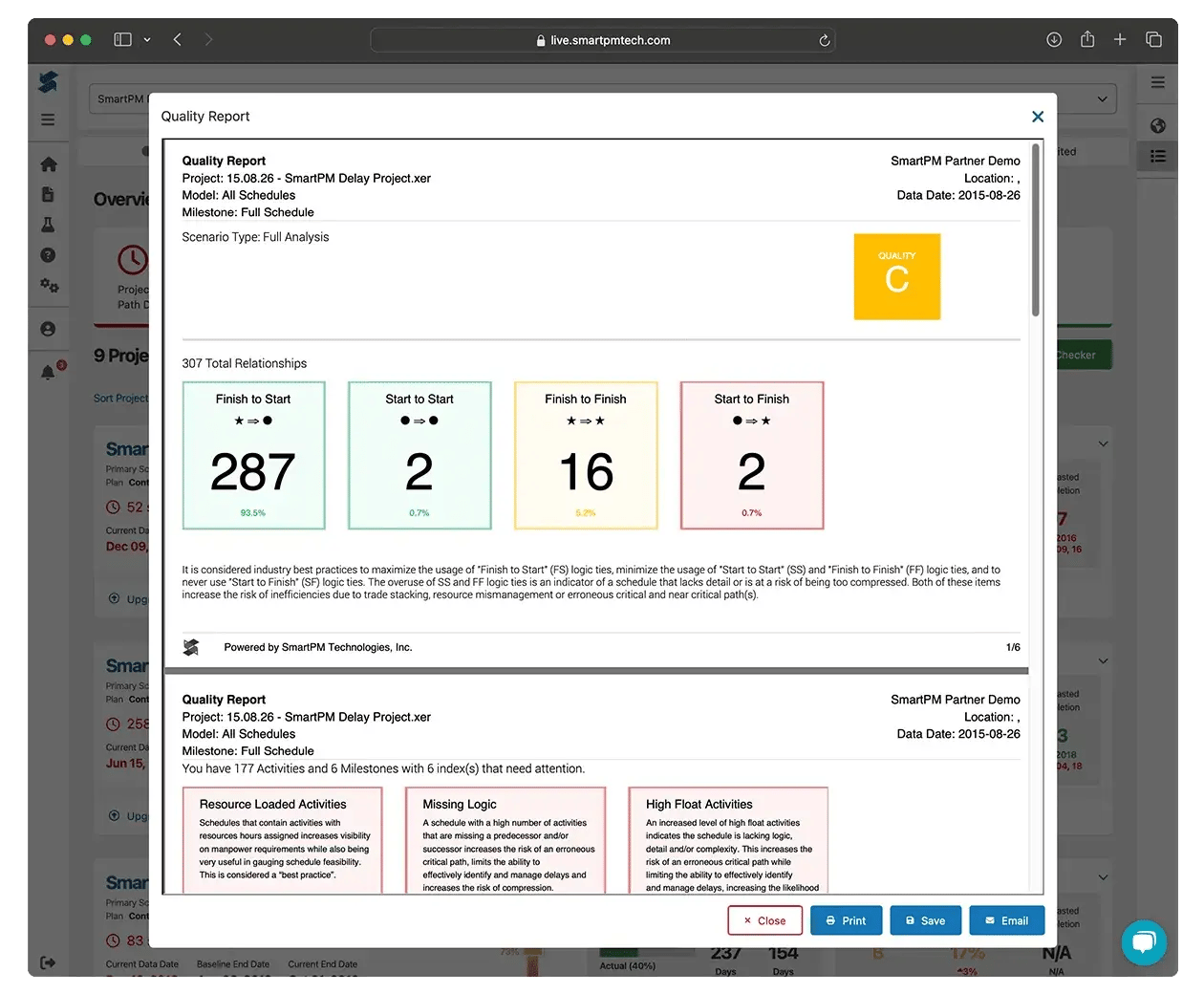Click the help question mark icon

tap(48, 255)
